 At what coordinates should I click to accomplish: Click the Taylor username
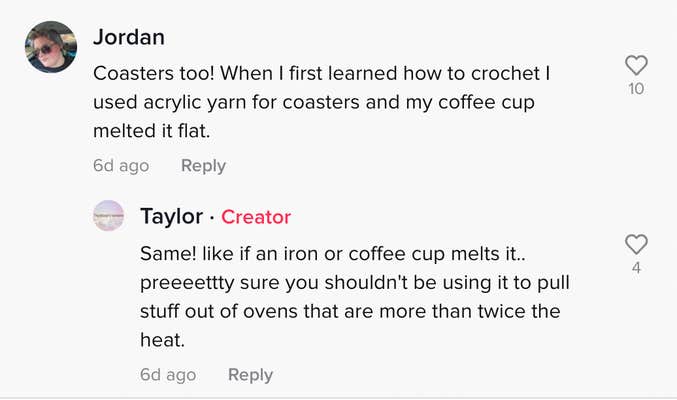click(x=172, y=217)
